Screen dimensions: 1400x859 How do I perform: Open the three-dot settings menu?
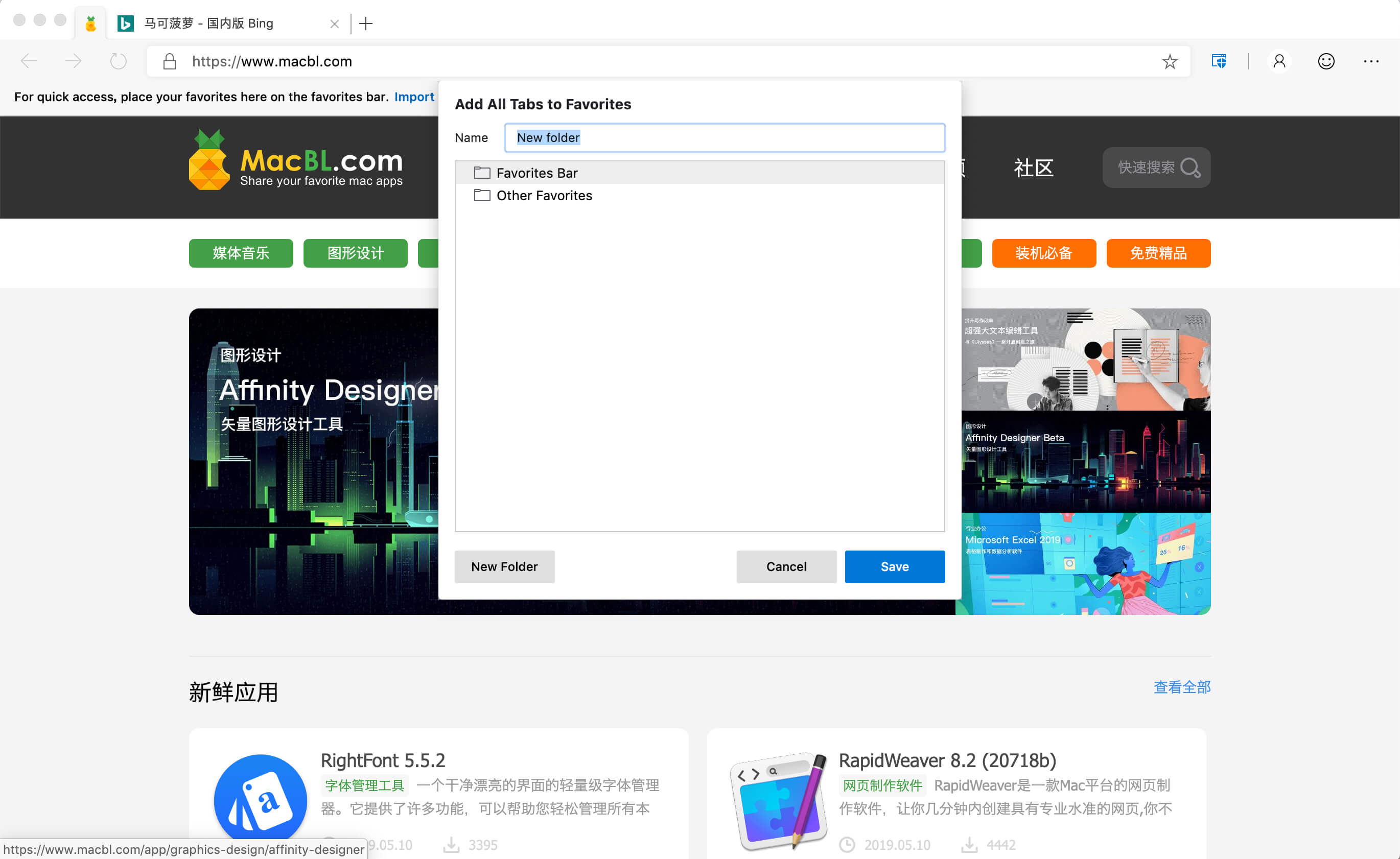1371,61
